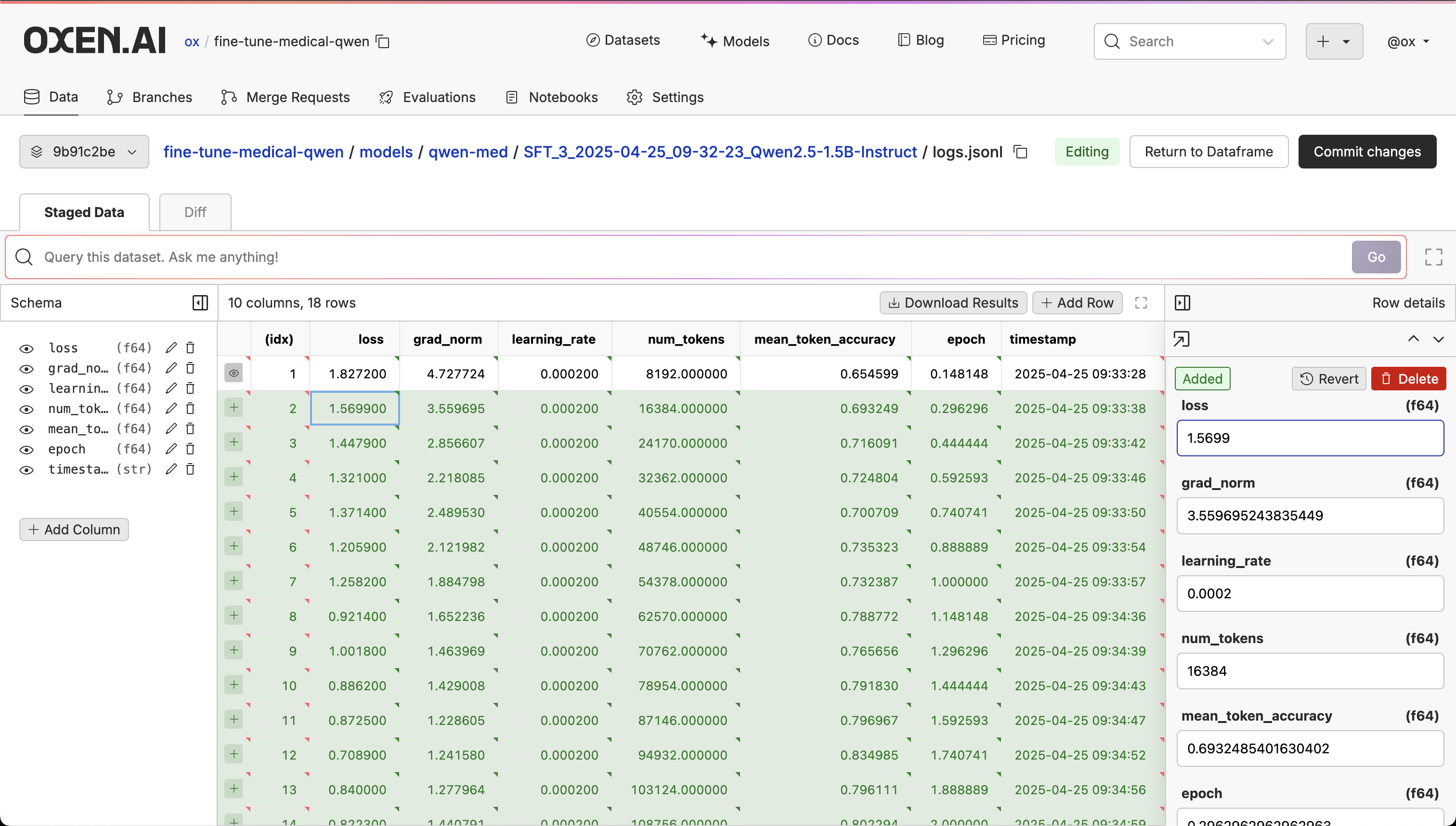Viewport: 1456px width, 826px height.
Task: Click Commit changes button
Action: click(1366, 152)
